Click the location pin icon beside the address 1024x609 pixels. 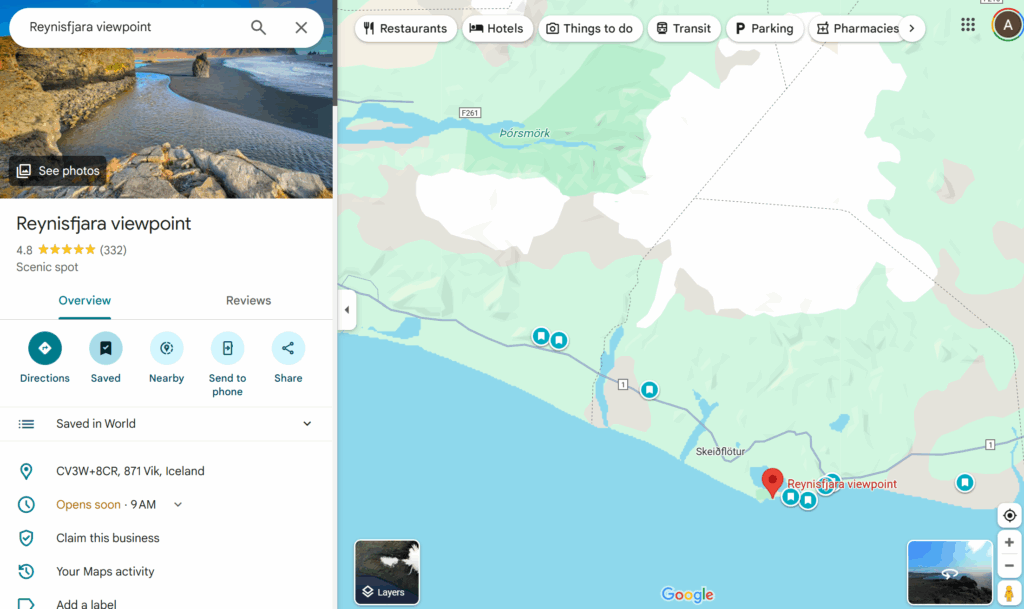26,471
